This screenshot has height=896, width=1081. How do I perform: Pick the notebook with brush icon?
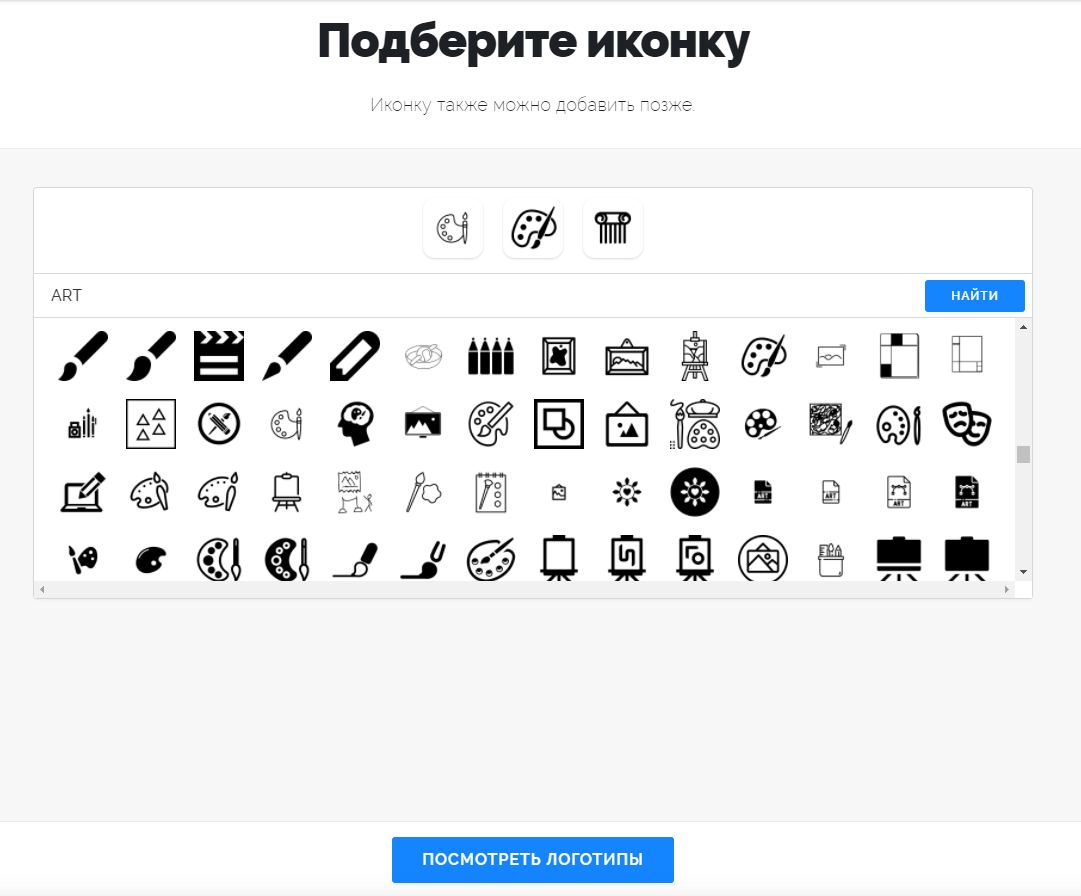coord(491,492)
